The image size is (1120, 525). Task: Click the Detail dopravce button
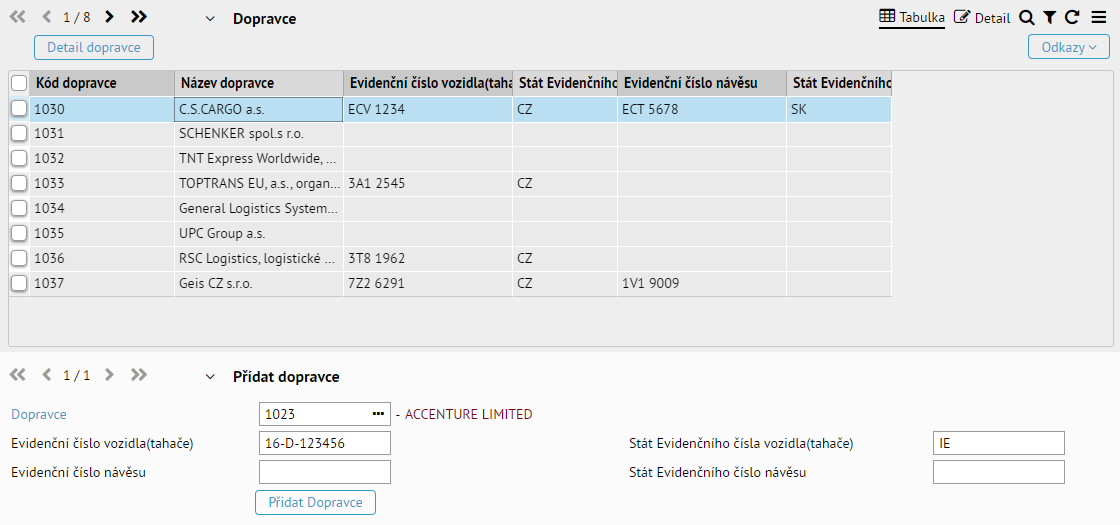point(94,47)
